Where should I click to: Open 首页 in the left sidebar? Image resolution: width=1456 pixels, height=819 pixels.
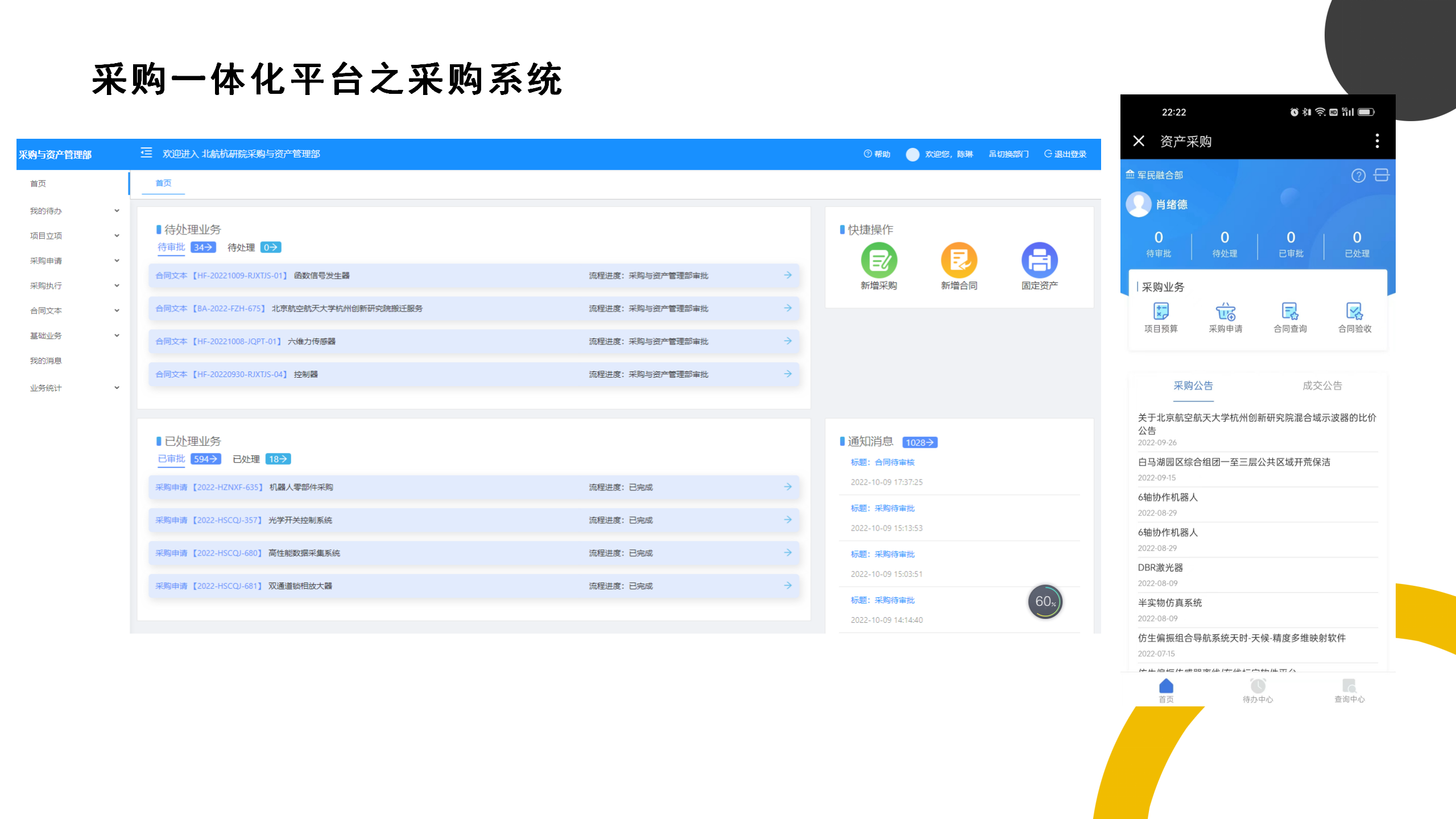coord(38,184)
